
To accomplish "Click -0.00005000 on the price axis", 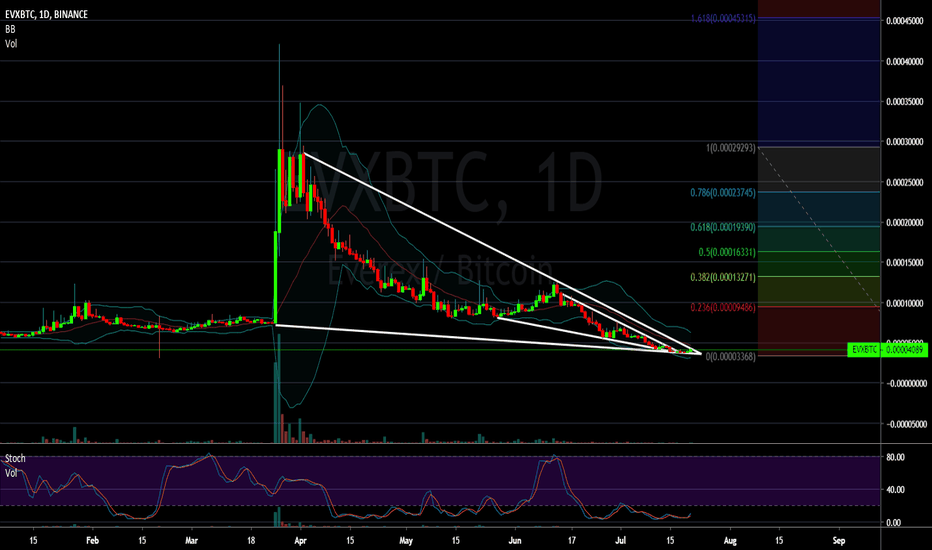I will pyautogui.click(x=906, y=424).
